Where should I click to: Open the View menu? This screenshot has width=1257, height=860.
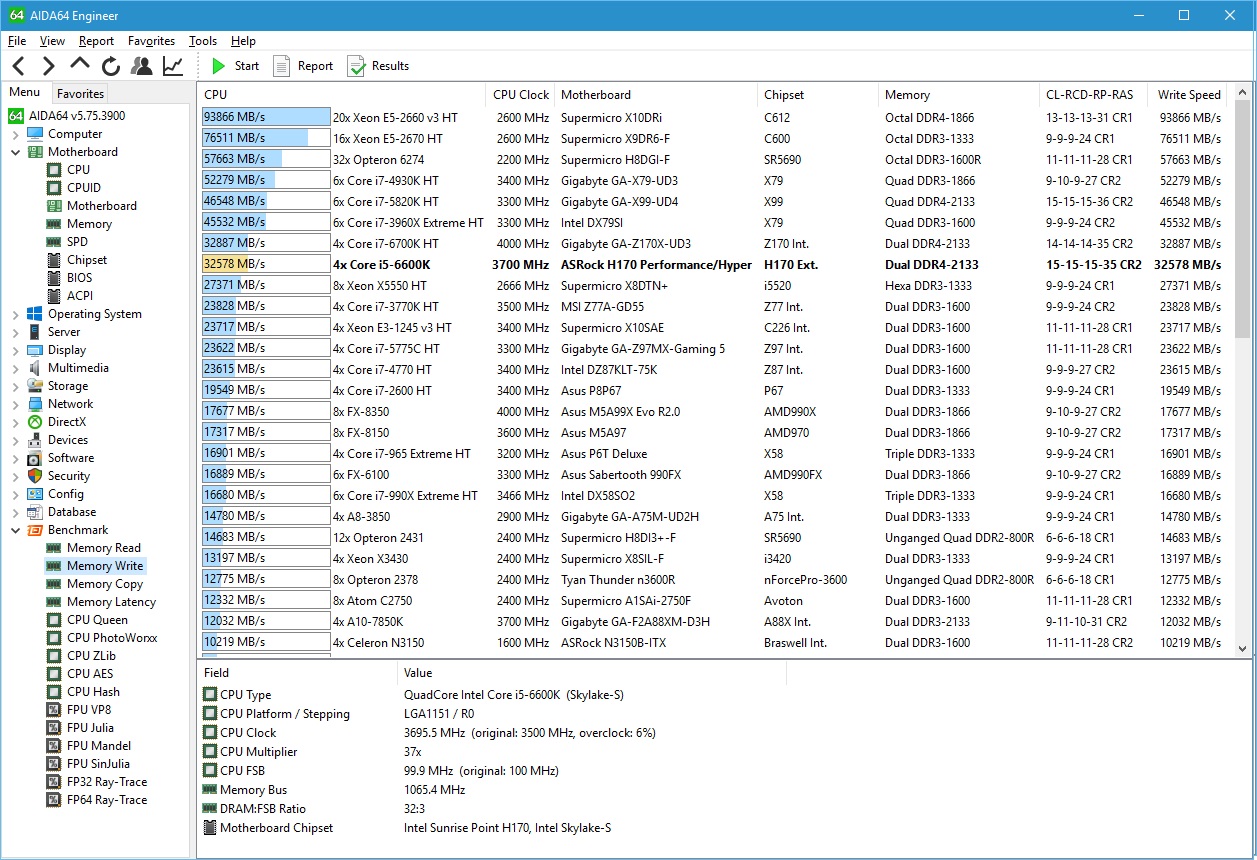pos(52,41)
